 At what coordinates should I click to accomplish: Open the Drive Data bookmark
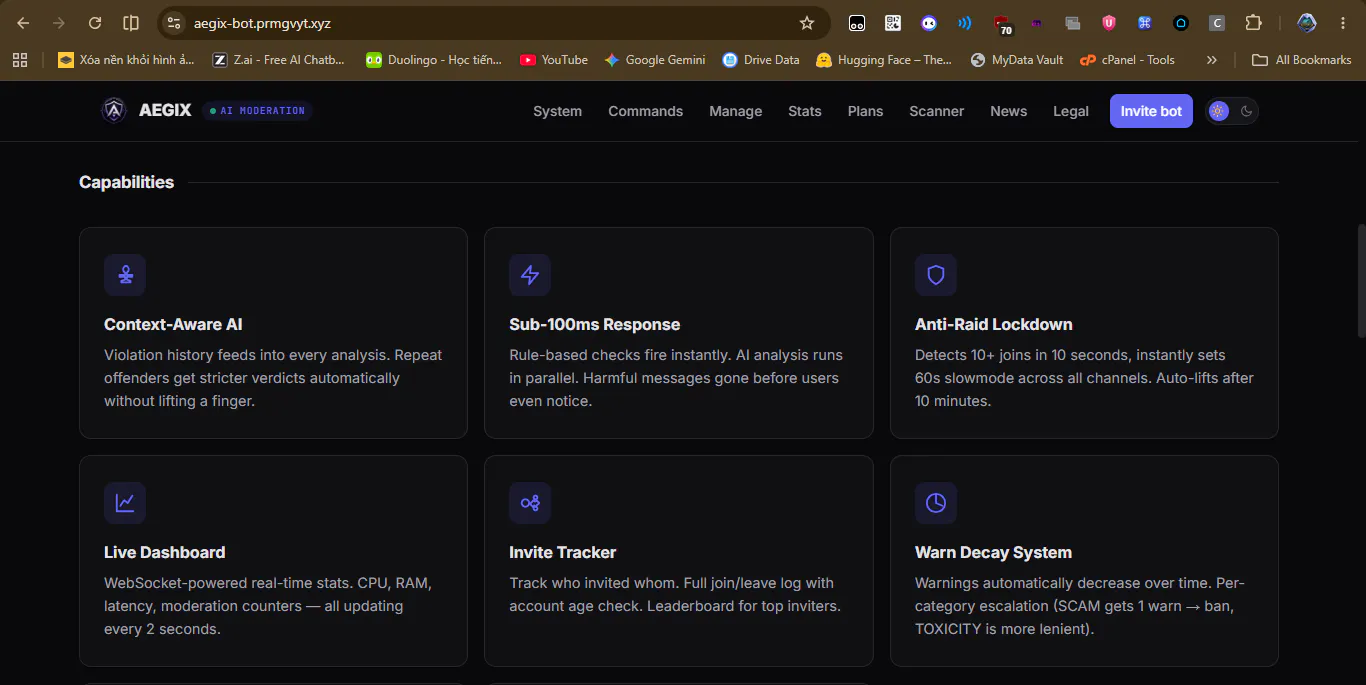coord(761,60)
